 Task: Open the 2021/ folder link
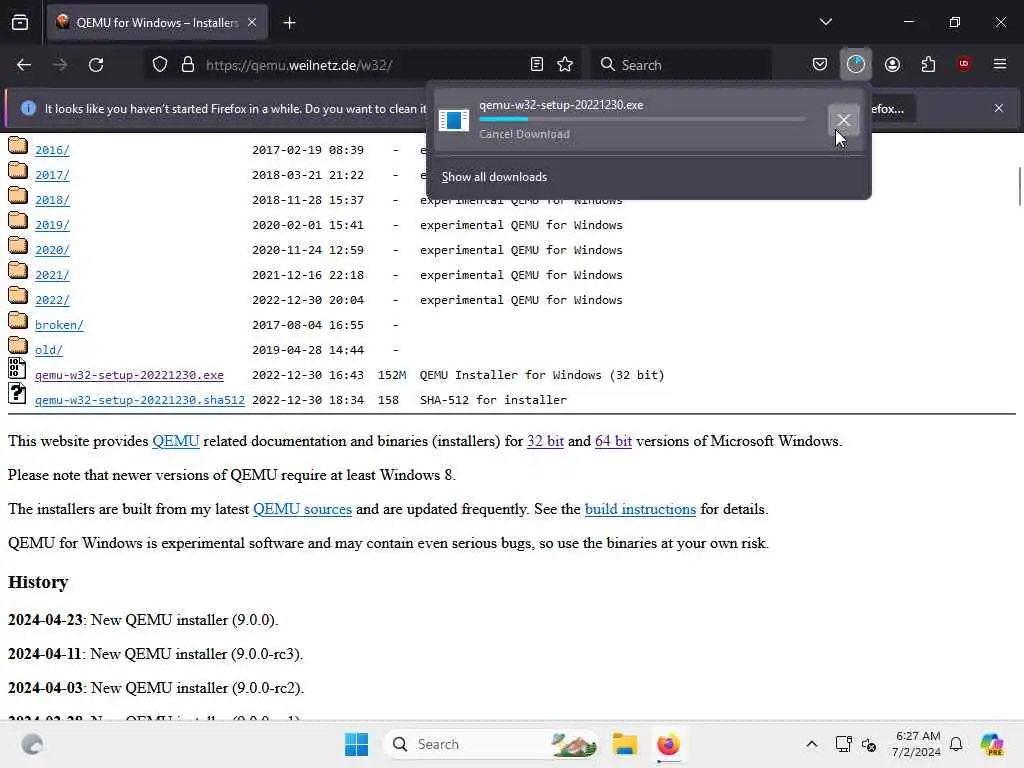coord(52,275)
